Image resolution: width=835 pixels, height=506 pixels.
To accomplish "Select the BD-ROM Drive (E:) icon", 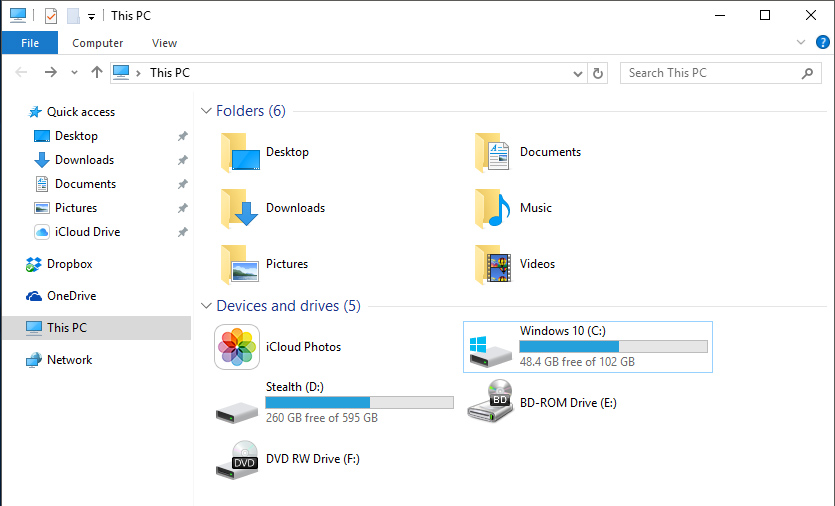I will pyautogui.click(x=490, y=402).
